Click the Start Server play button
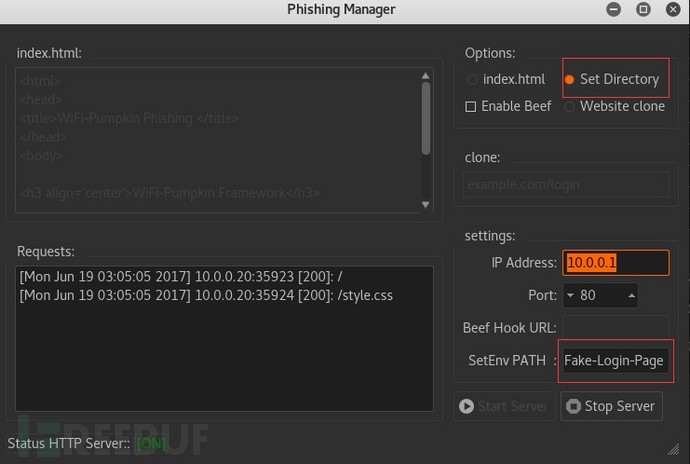 click(x=504, y=406)
